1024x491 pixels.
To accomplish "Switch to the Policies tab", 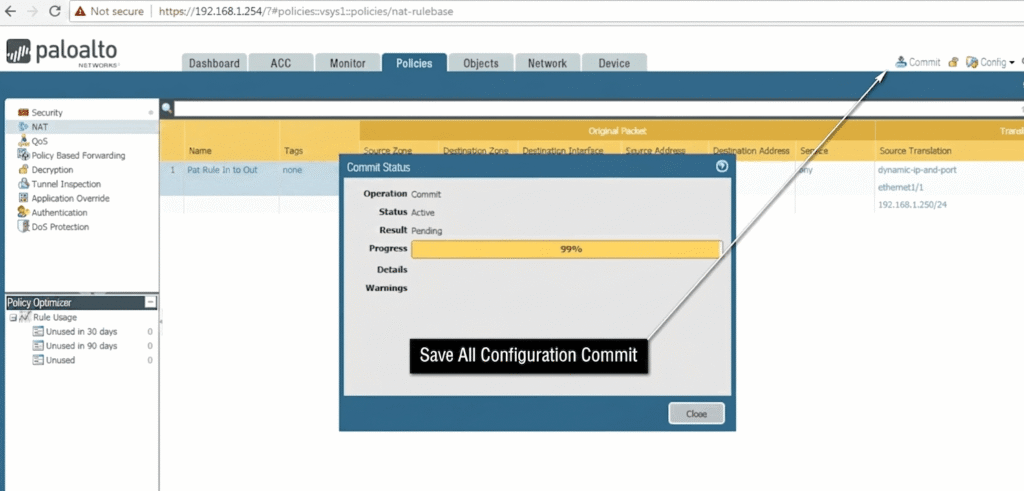I will pyautogui.click(x=414, y=63).
